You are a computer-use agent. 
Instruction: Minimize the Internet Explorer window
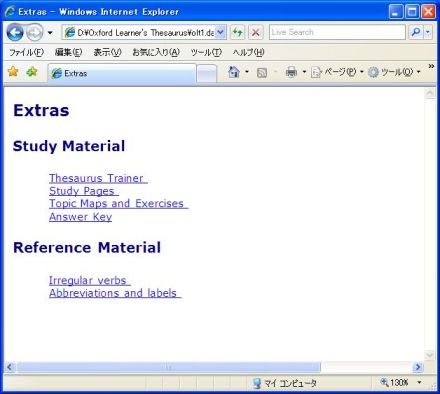396,12
